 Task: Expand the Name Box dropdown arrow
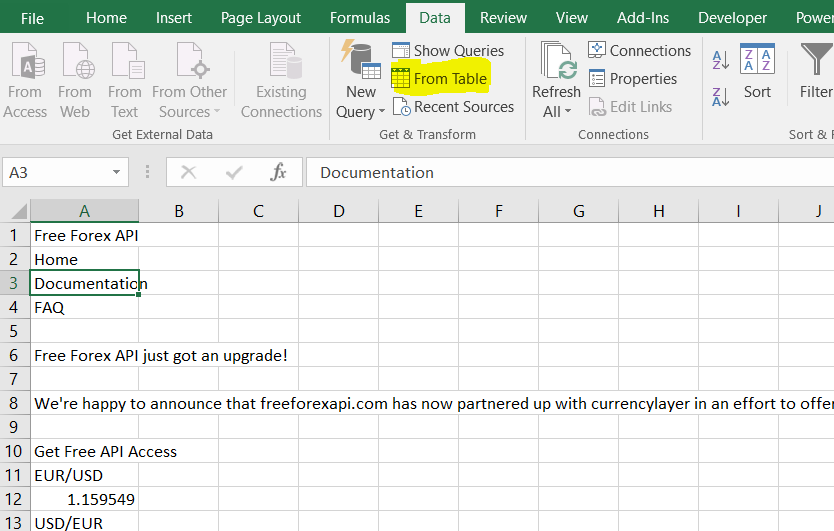click(116, 172)
